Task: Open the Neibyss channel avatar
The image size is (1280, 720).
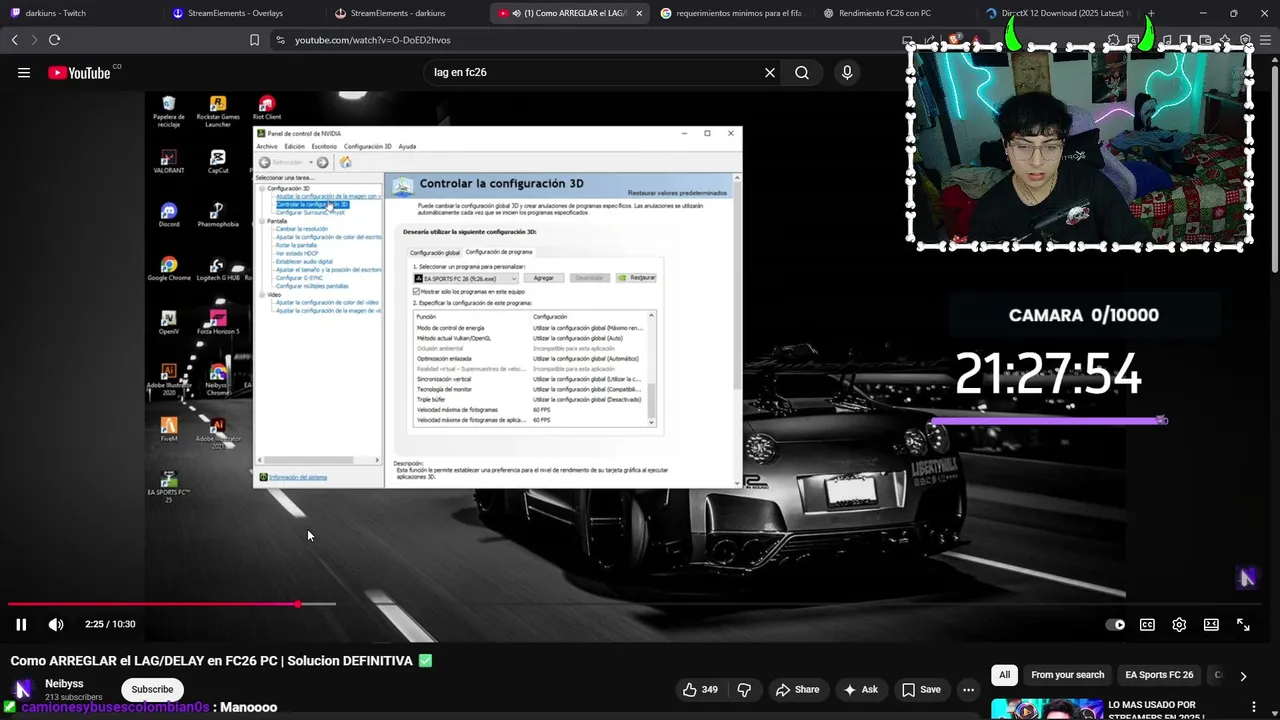Action: pos(22,690)
